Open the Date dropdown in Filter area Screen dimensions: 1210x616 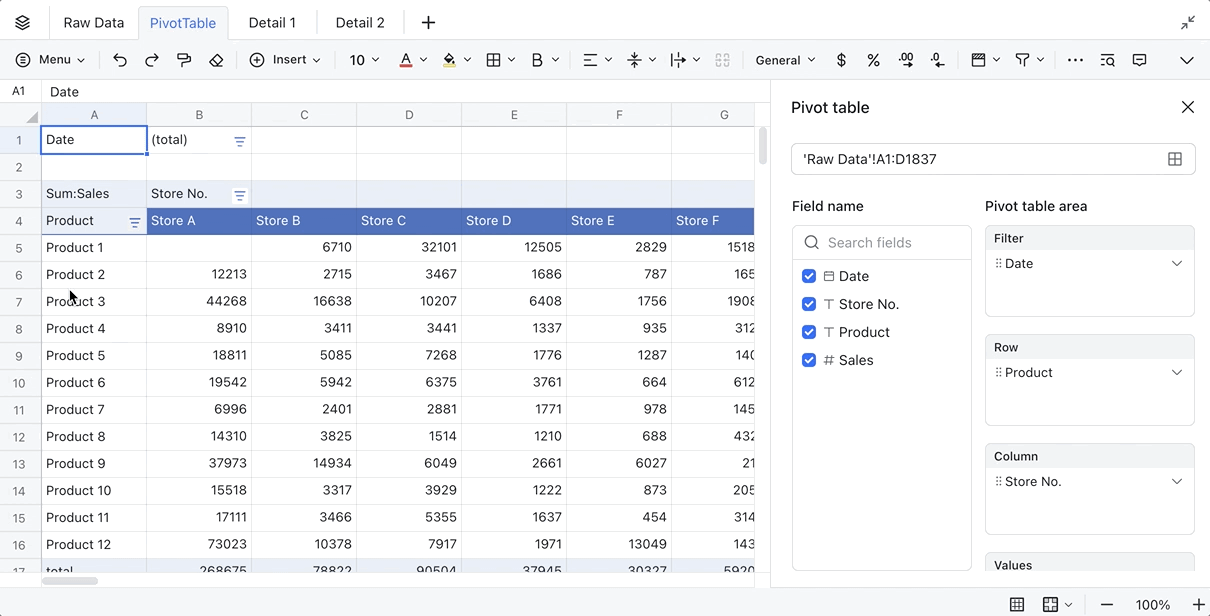point(1175,263)
